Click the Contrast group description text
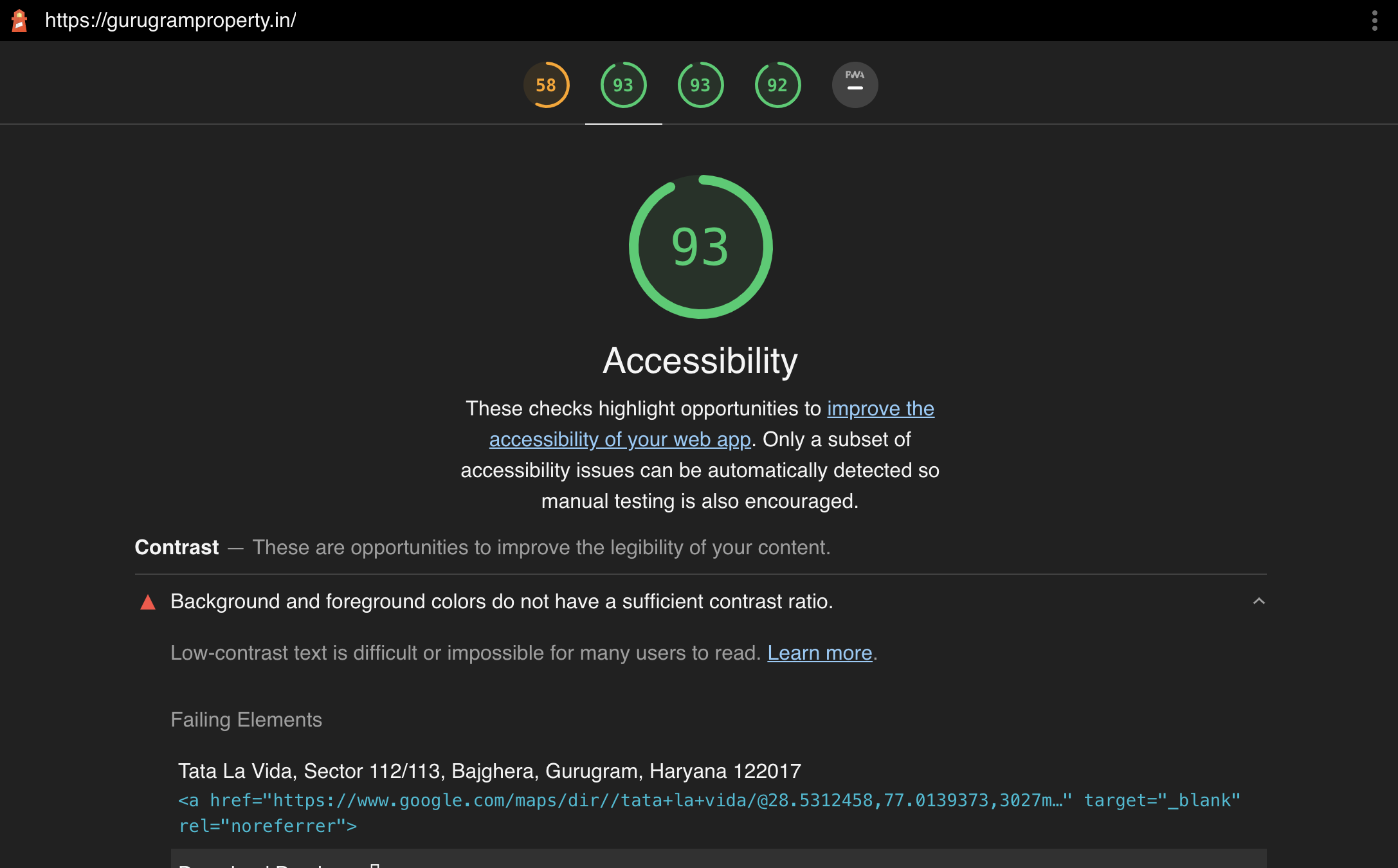The height and width of the screenshot is (868, 1398). [541, 548]
